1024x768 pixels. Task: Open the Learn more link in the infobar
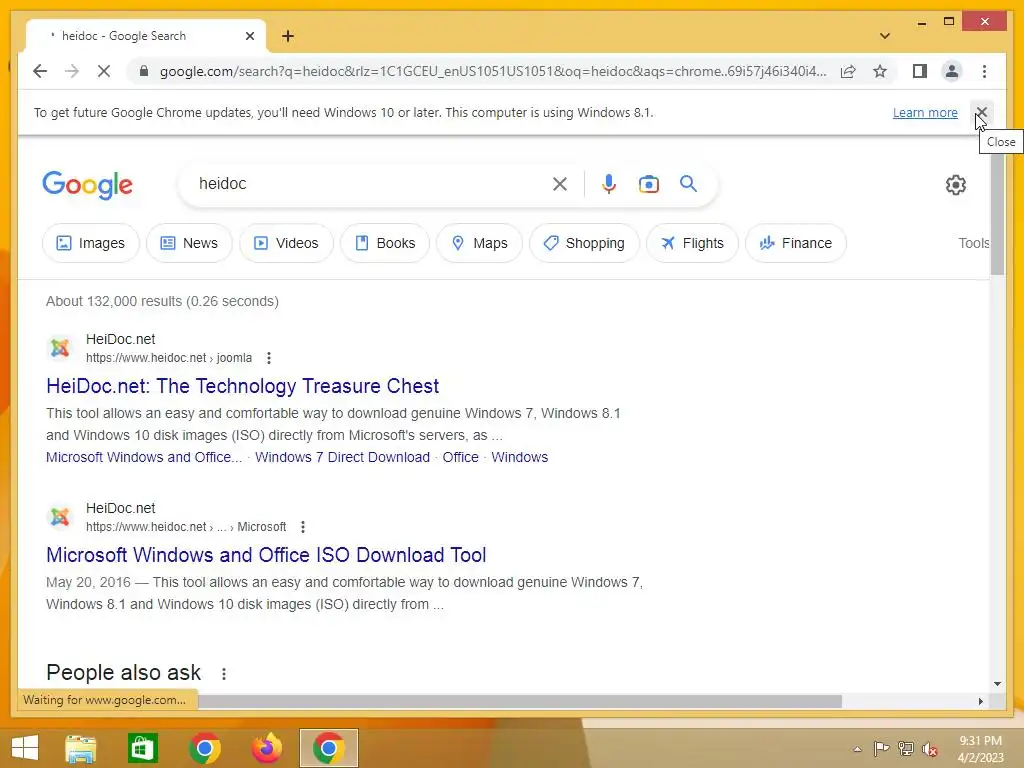[925, 112]
